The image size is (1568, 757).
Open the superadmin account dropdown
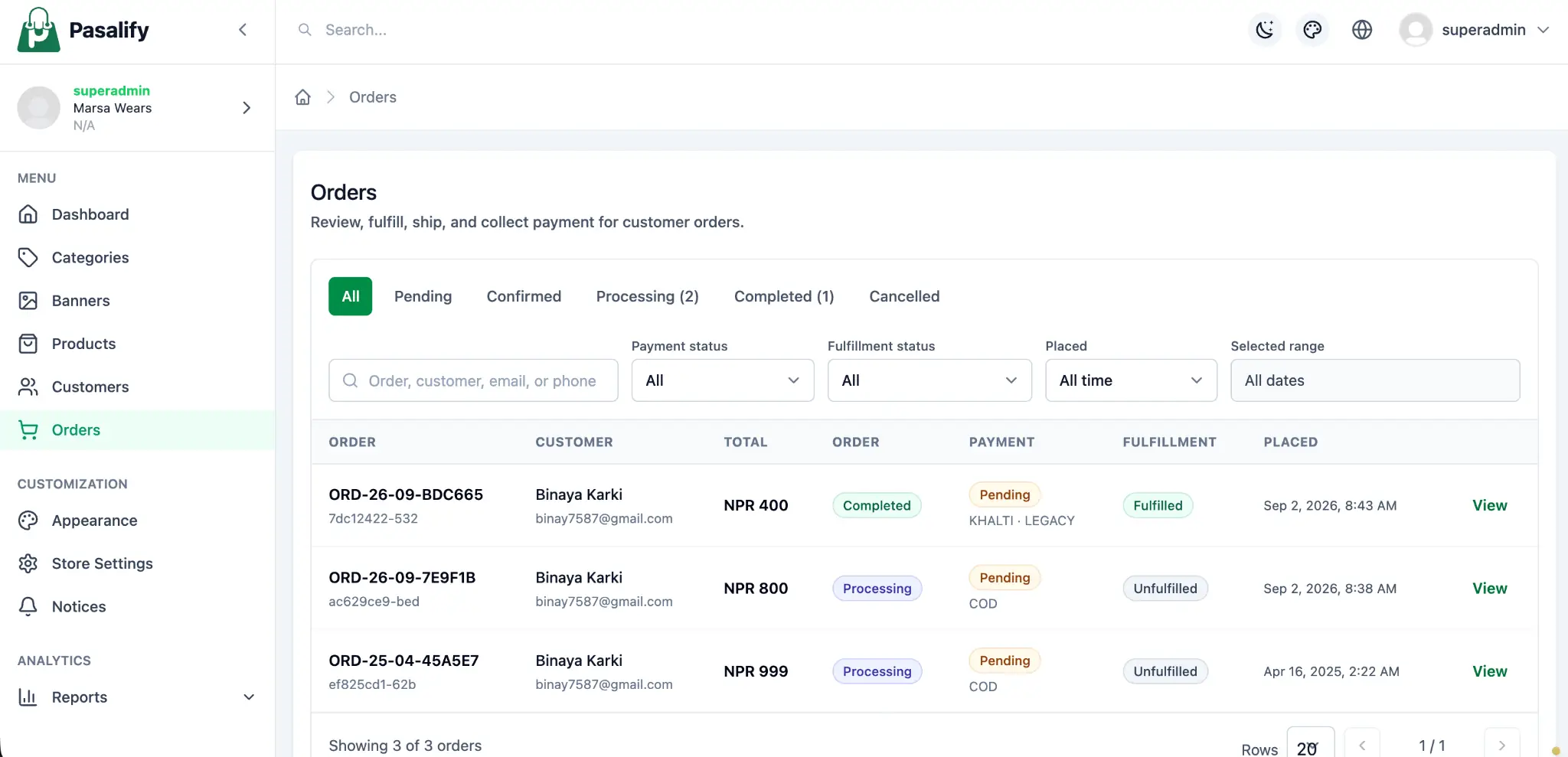[x=1475, y=30]
